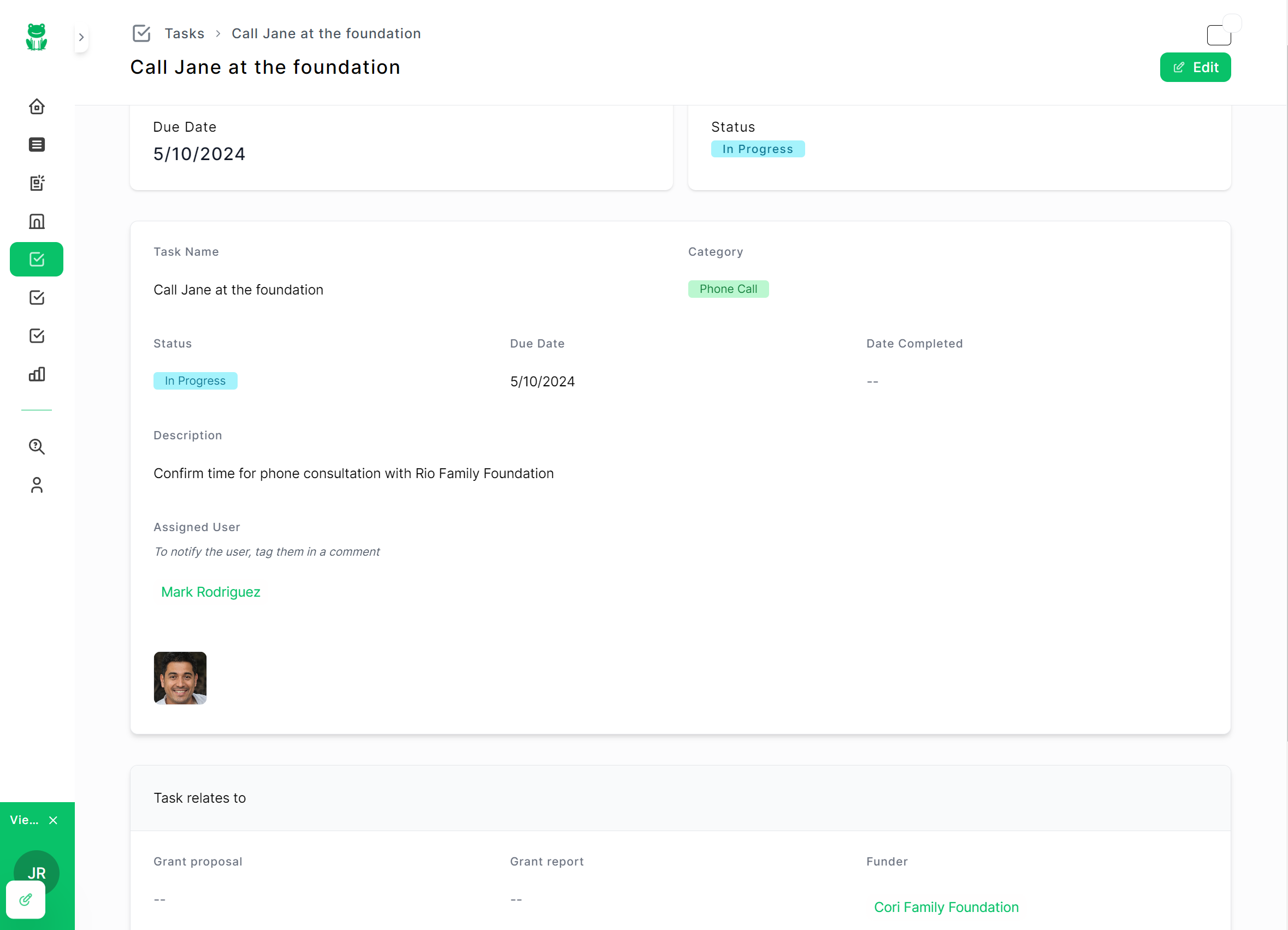Click the green frog logo
This screenshot has height=930, width=1288.
point(37,37)
